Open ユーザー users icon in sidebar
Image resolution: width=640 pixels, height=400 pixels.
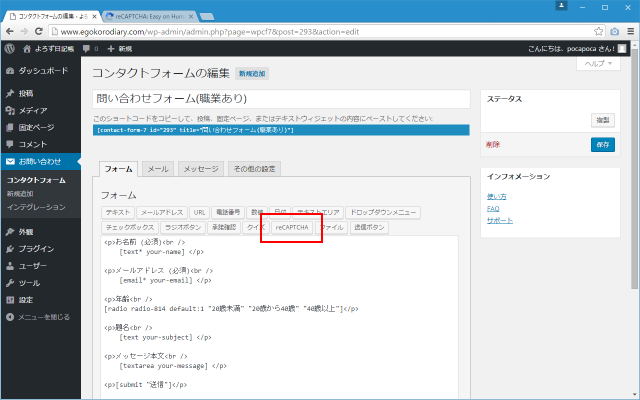tap(10, 266)
